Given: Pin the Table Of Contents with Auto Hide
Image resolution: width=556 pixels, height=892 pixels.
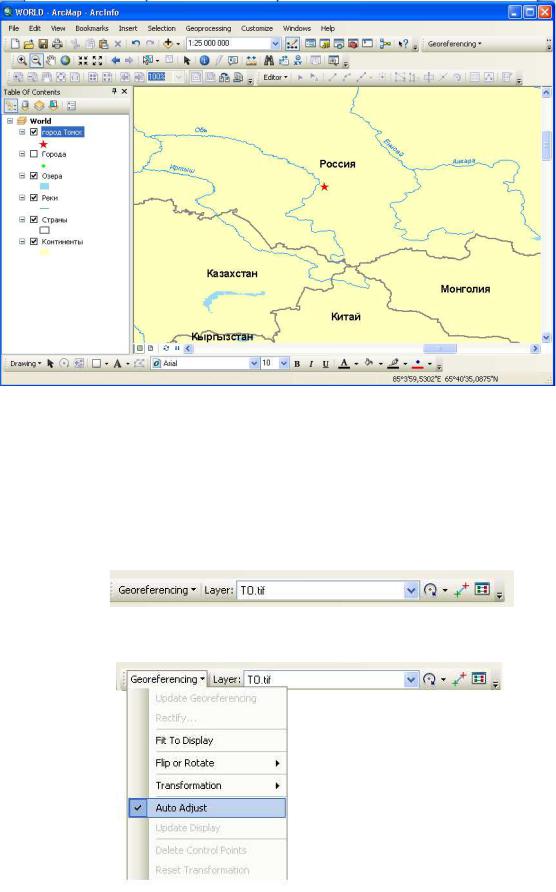Looking at the screenshot, I should (114, 91).
